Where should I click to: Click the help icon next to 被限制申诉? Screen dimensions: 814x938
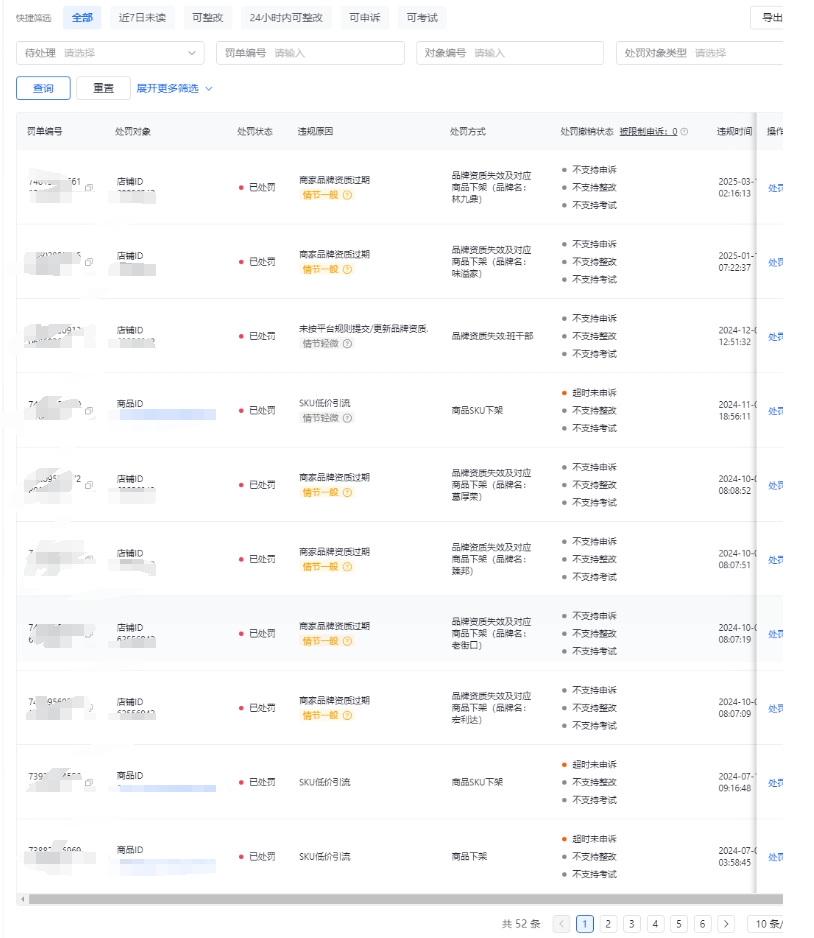pyautogui.click(x=684, y=132)
